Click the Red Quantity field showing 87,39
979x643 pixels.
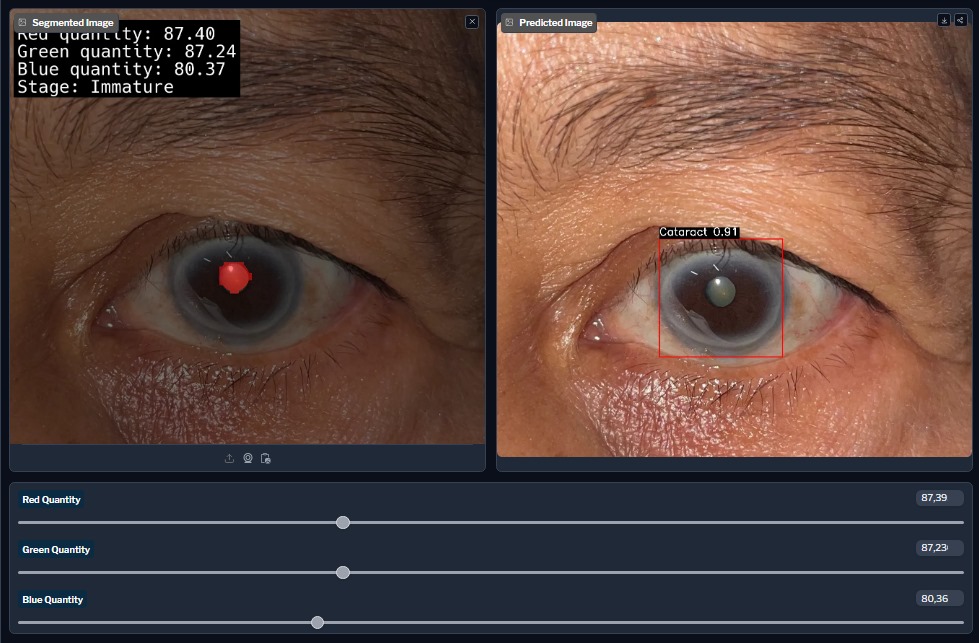point(939,498)
